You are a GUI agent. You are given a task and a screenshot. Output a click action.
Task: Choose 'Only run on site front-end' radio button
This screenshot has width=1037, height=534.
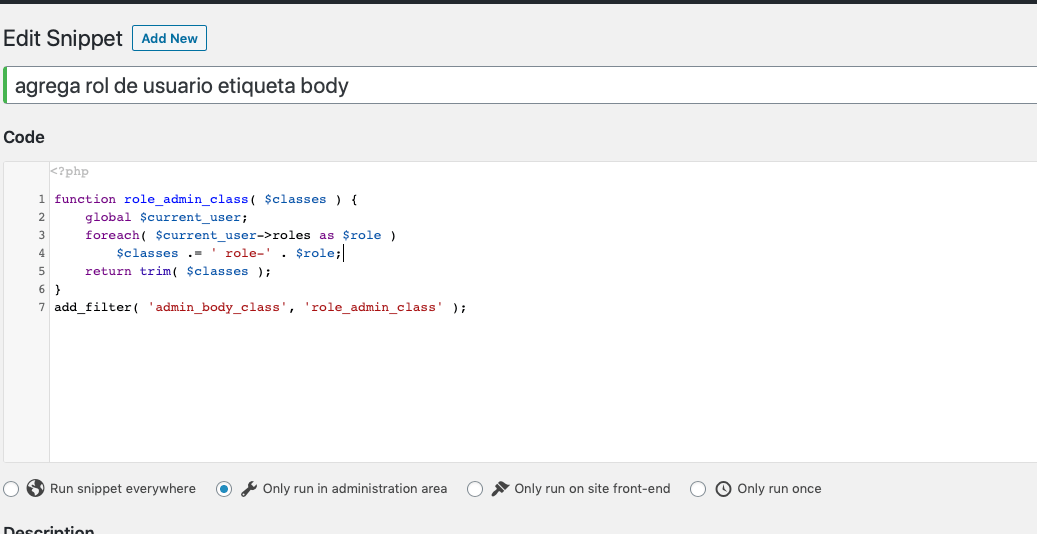click(475, 489)
